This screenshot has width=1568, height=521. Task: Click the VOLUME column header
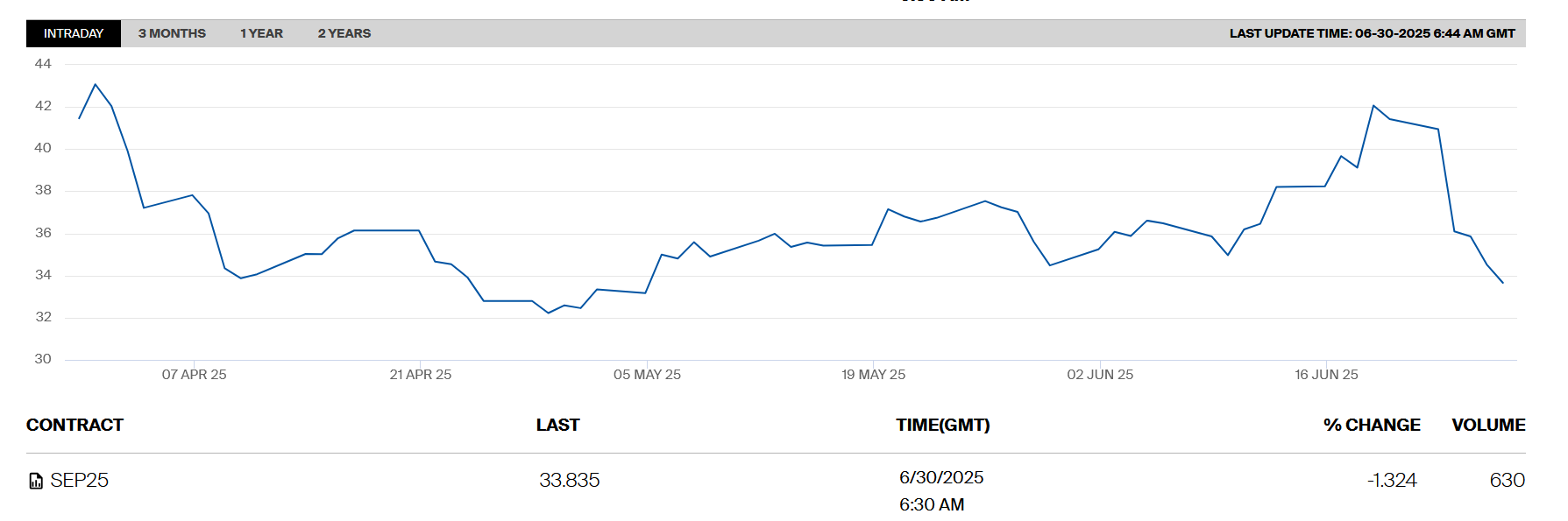pyautogui.click(x=1487, y=425)
